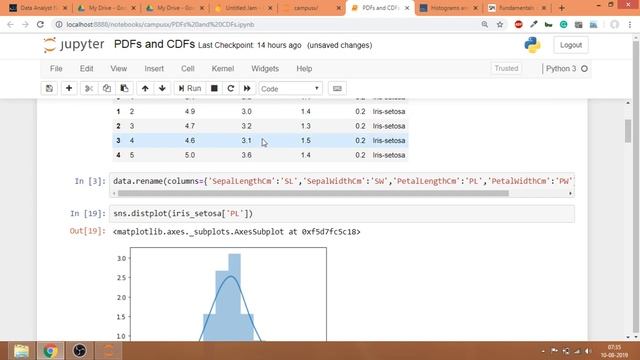640x360 pixels.
Task: Close the PDFs and CDFs tab
Action: pyautogui.click(x=407, y=8)
